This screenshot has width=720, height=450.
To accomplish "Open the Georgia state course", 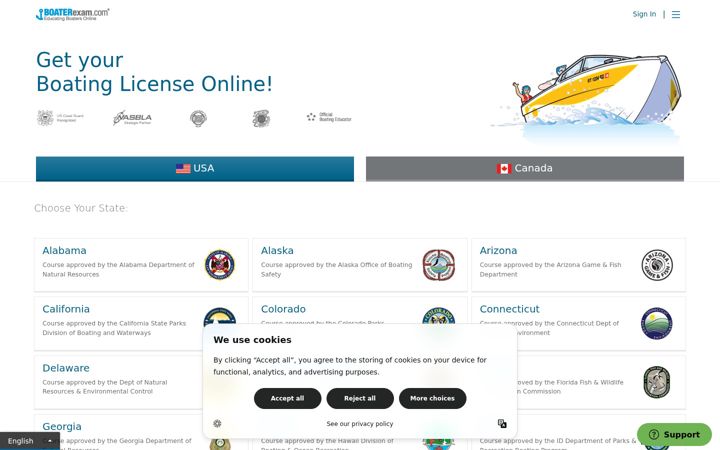I will [62, 427].
